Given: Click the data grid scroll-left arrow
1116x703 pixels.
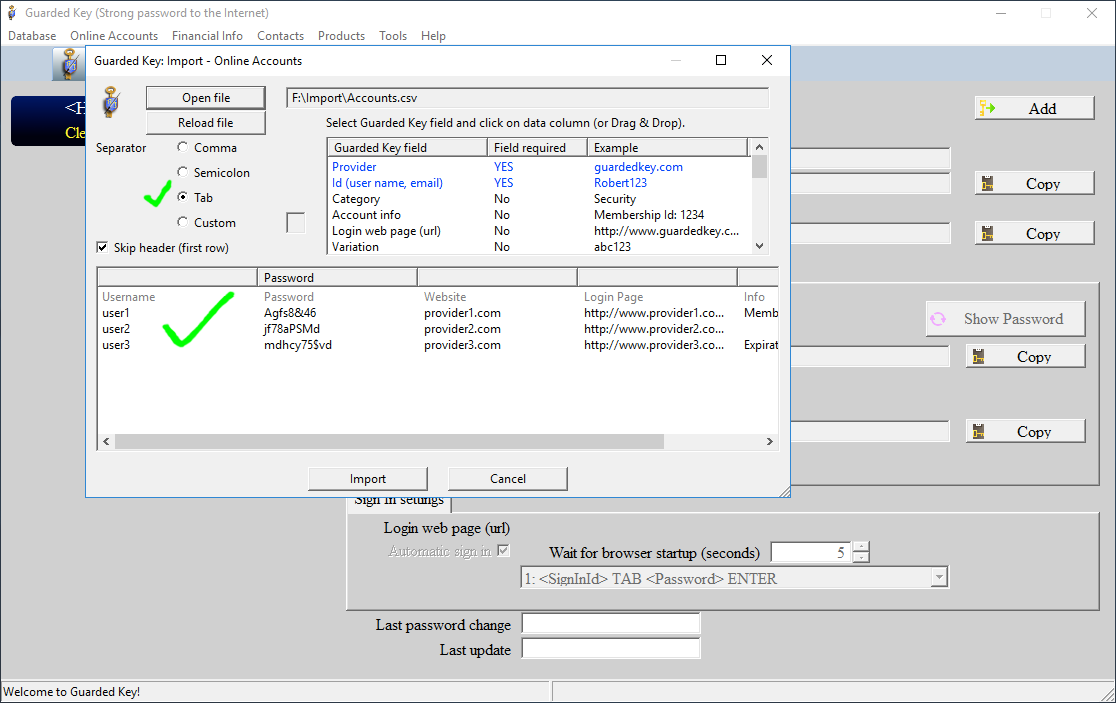Looking at the screenshot, I should pos(106,442).
